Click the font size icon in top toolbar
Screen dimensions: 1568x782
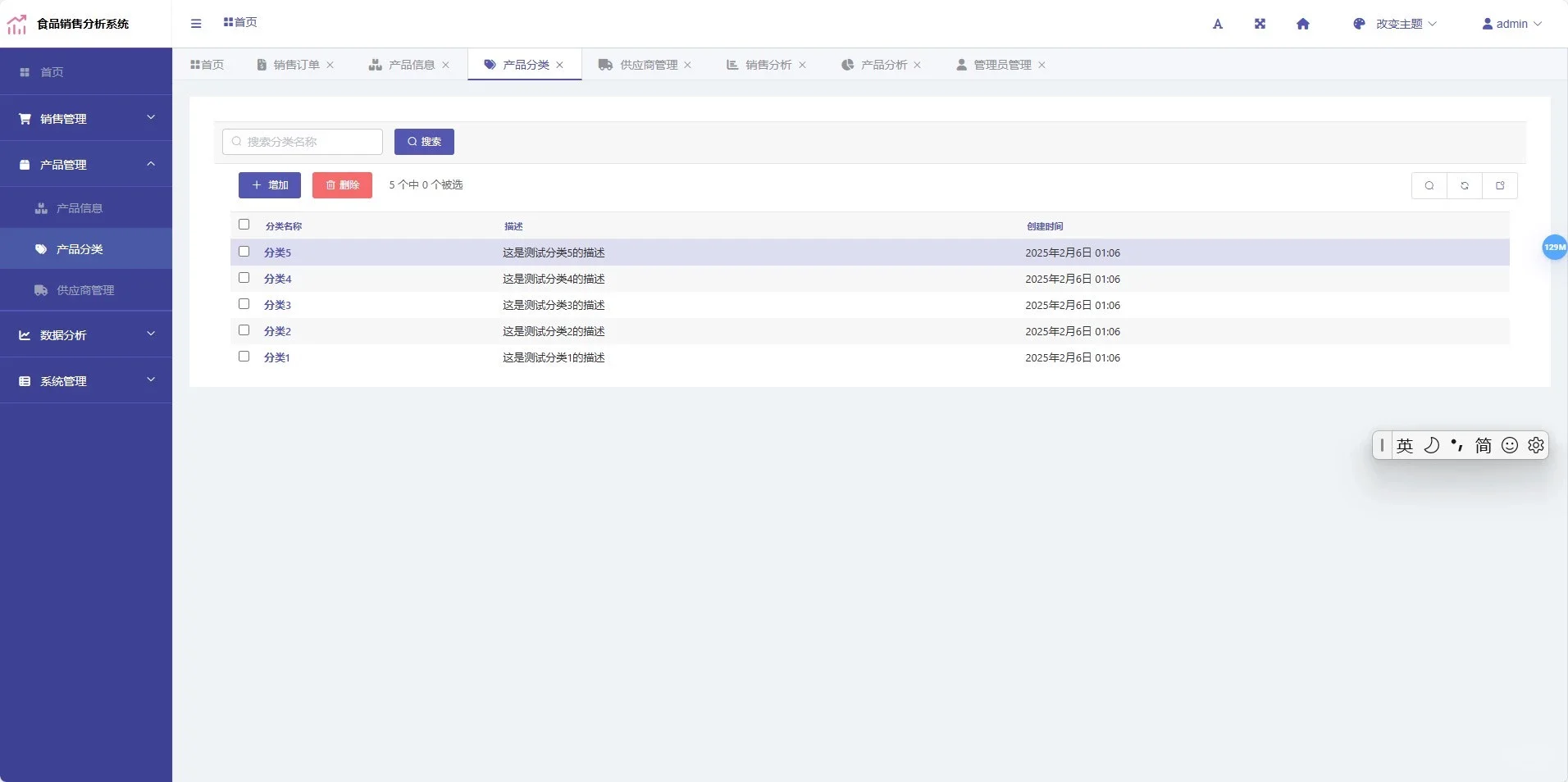coord(1218,24)
